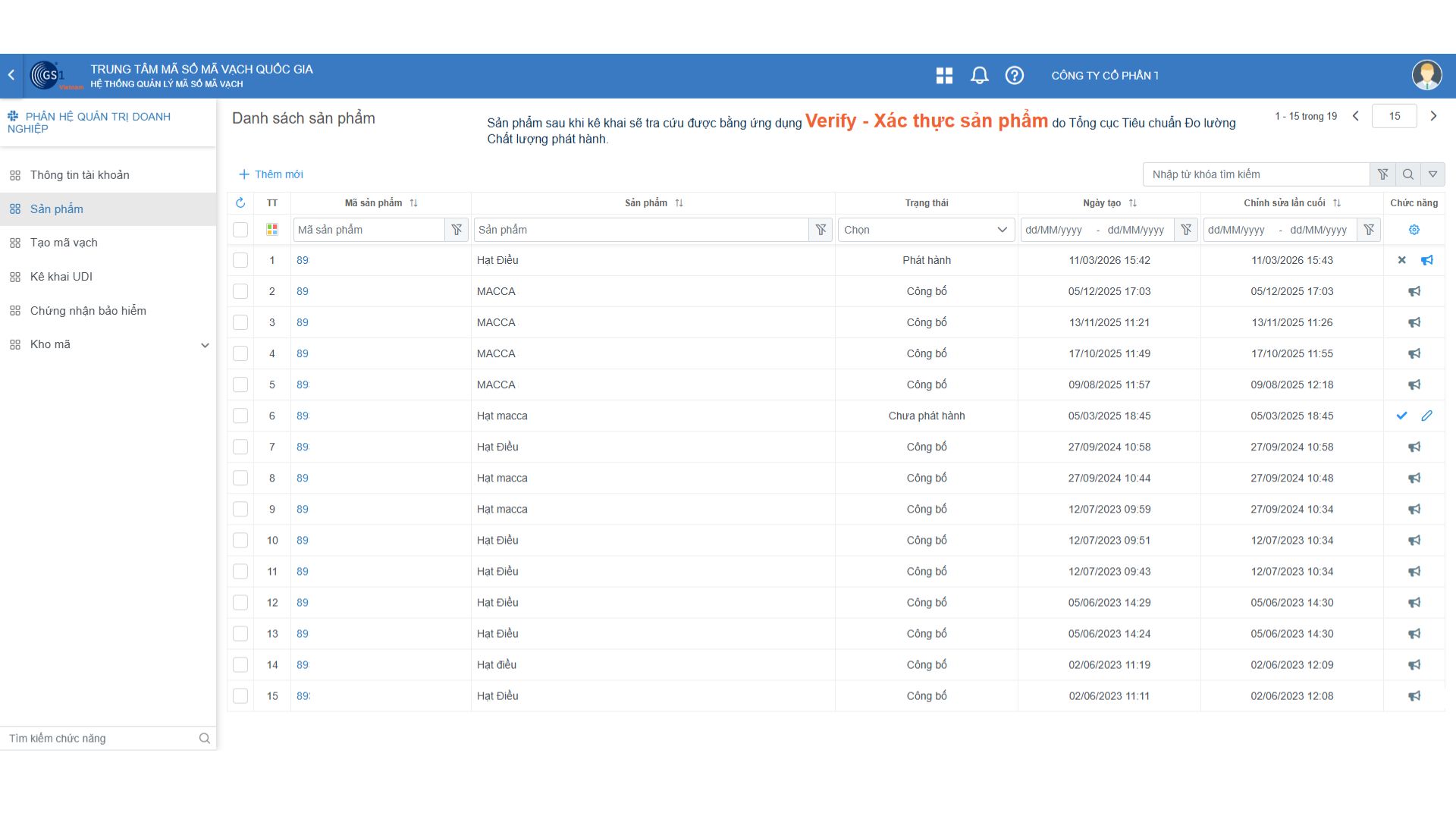Select the checkbox for row 6
This screenshot has width=1456, height=819.
point(240,416)
